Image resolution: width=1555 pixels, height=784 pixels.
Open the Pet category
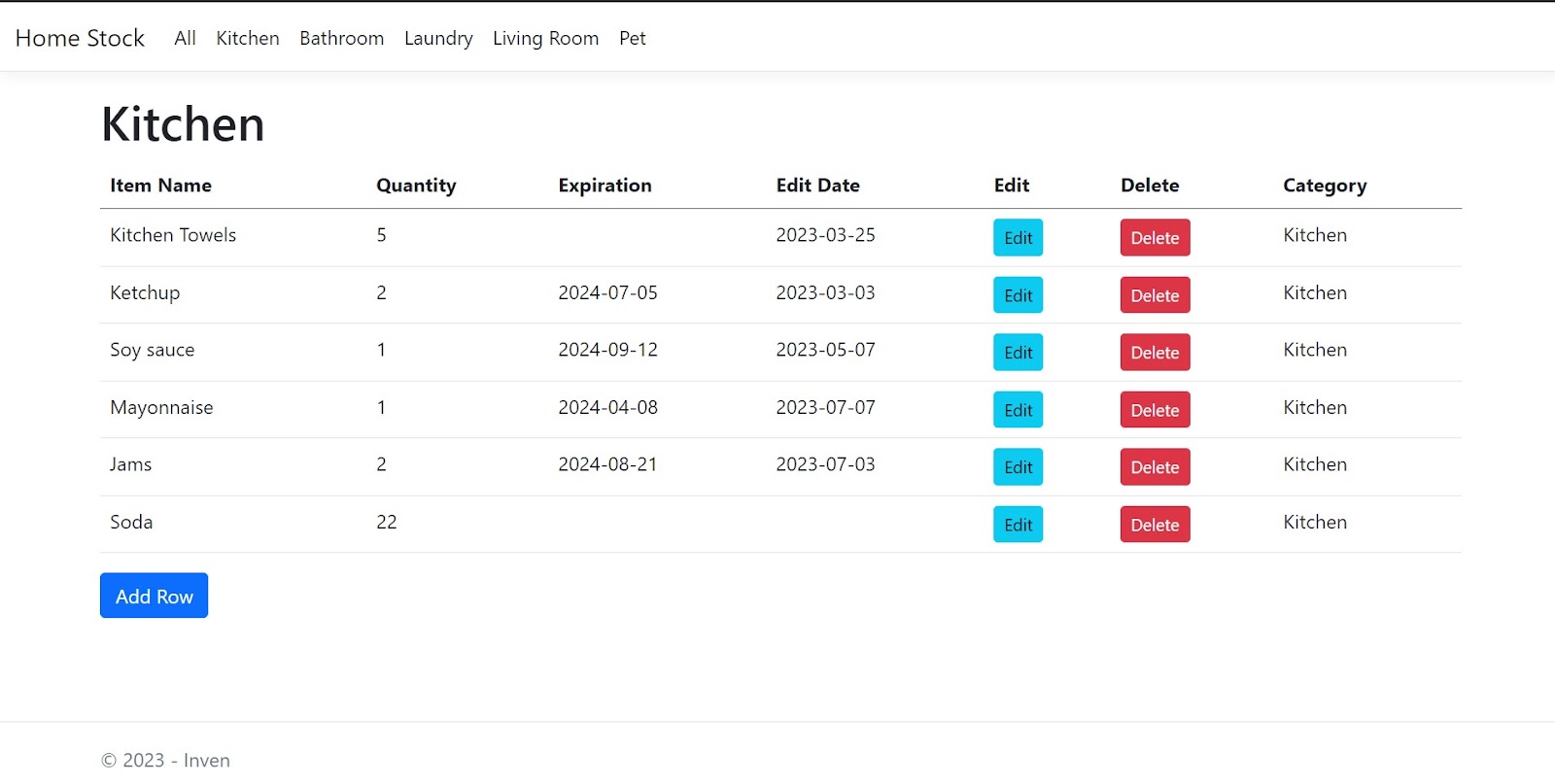(x=633, y=38)
